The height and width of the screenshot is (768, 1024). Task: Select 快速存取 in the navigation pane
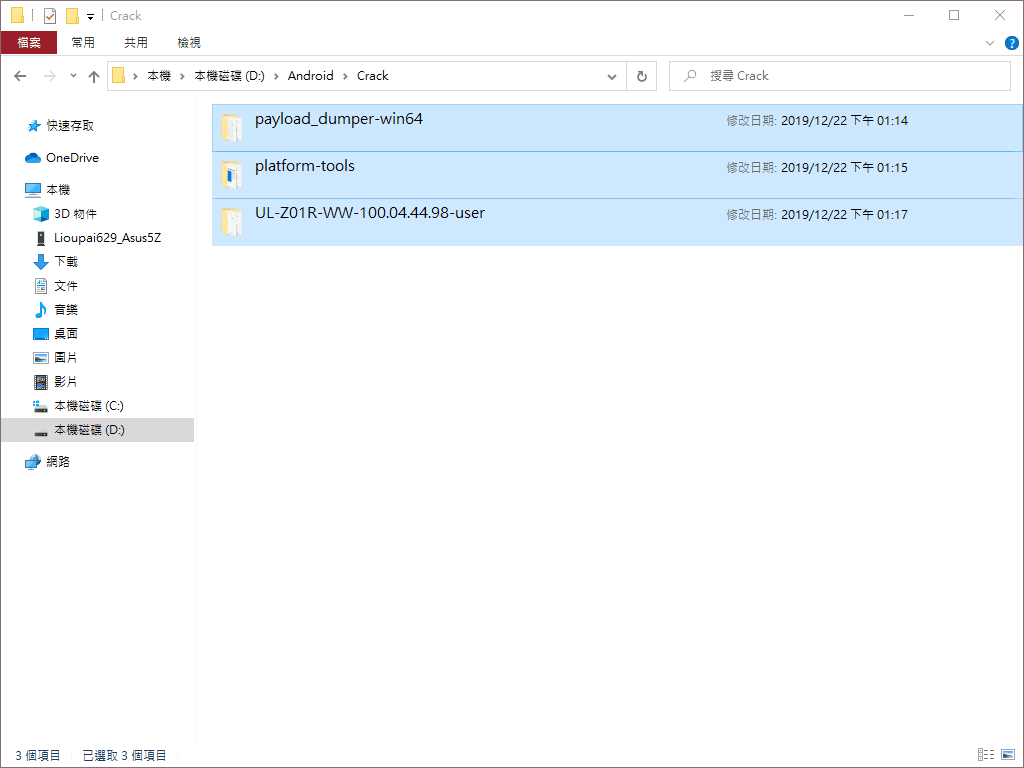[x=70, y=125]
